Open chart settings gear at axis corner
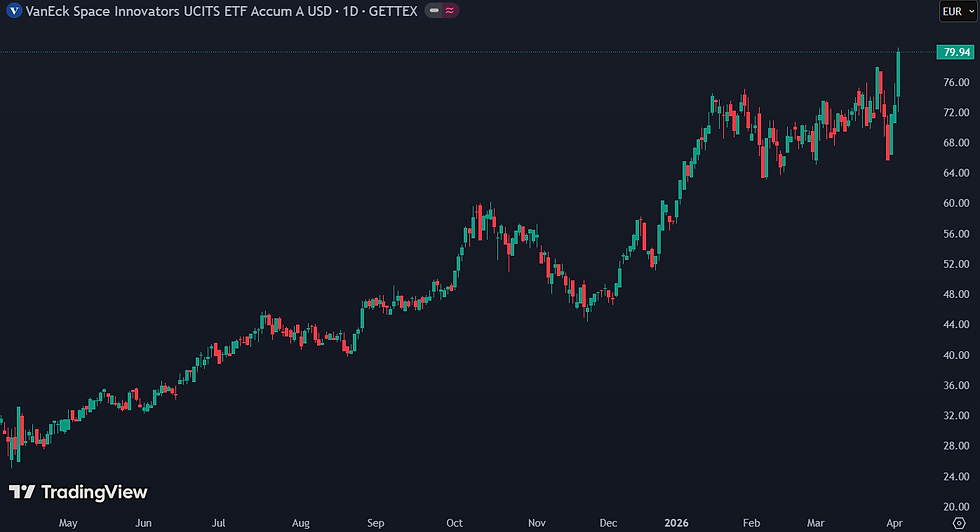Image resolution: width=980 pixels, height=532 pixels. coord(959,523)
